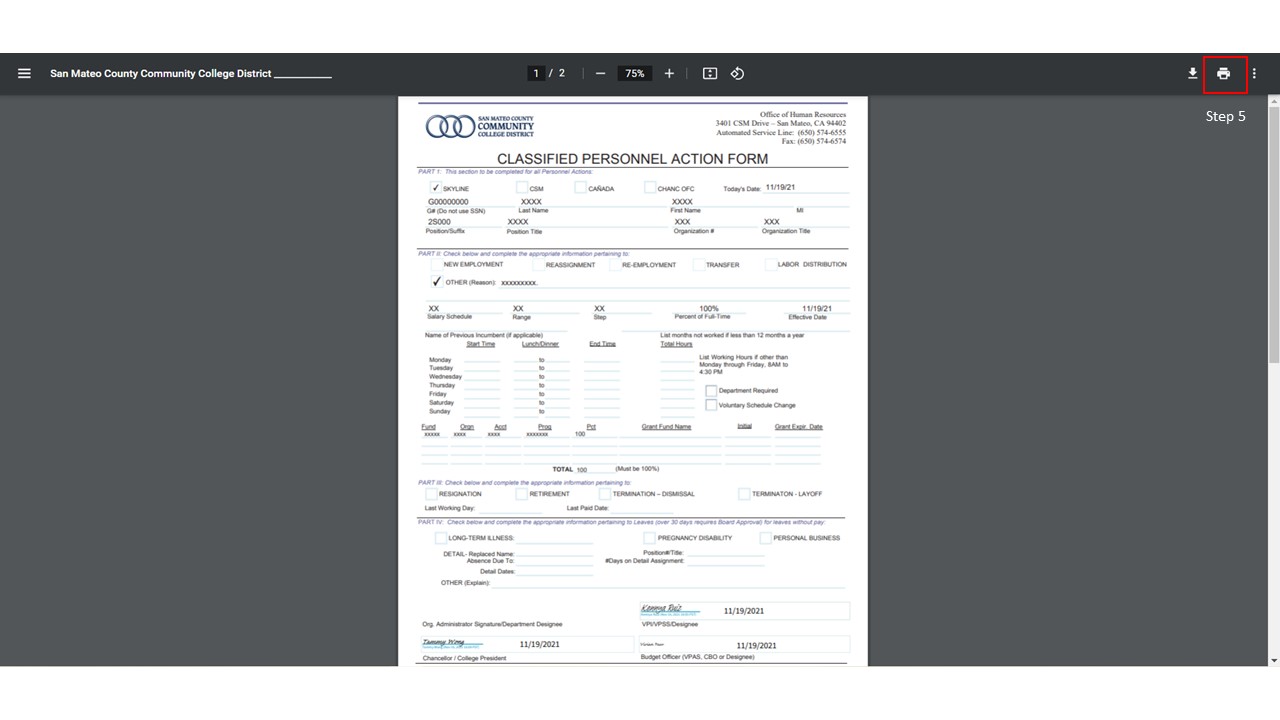Check the TERMINATION – DISMISSAL checkbox
This screenshot has height=720, width=1280.
[x=605, y=494]
